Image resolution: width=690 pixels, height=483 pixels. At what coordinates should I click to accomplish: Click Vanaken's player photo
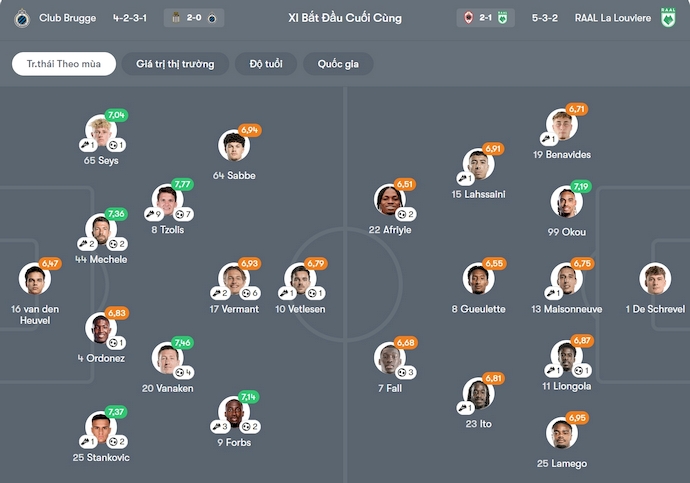pos(167,358)
